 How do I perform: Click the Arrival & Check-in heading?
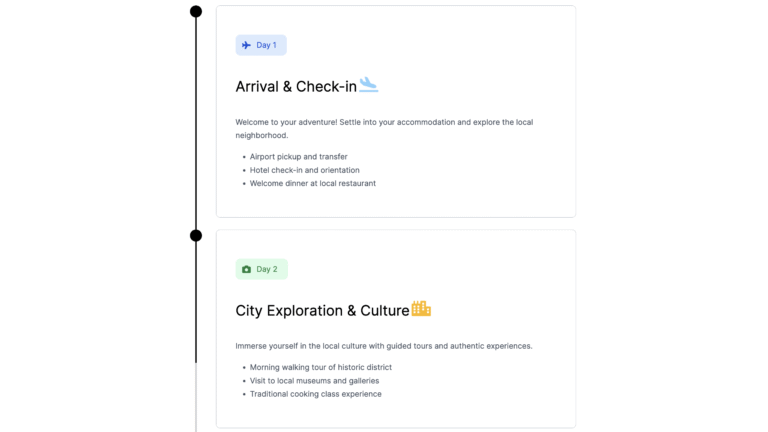pyautogui.click(x=296, y=86)
